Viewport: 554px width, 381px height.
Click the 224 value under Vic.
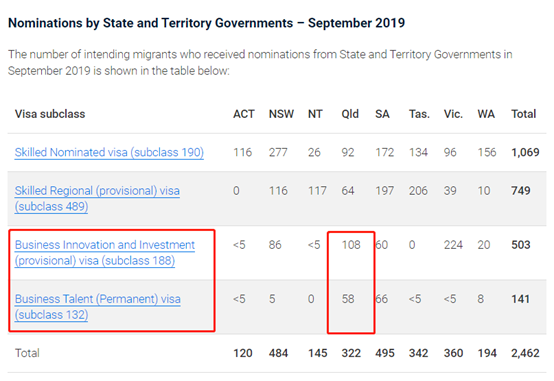coord(453,245)
